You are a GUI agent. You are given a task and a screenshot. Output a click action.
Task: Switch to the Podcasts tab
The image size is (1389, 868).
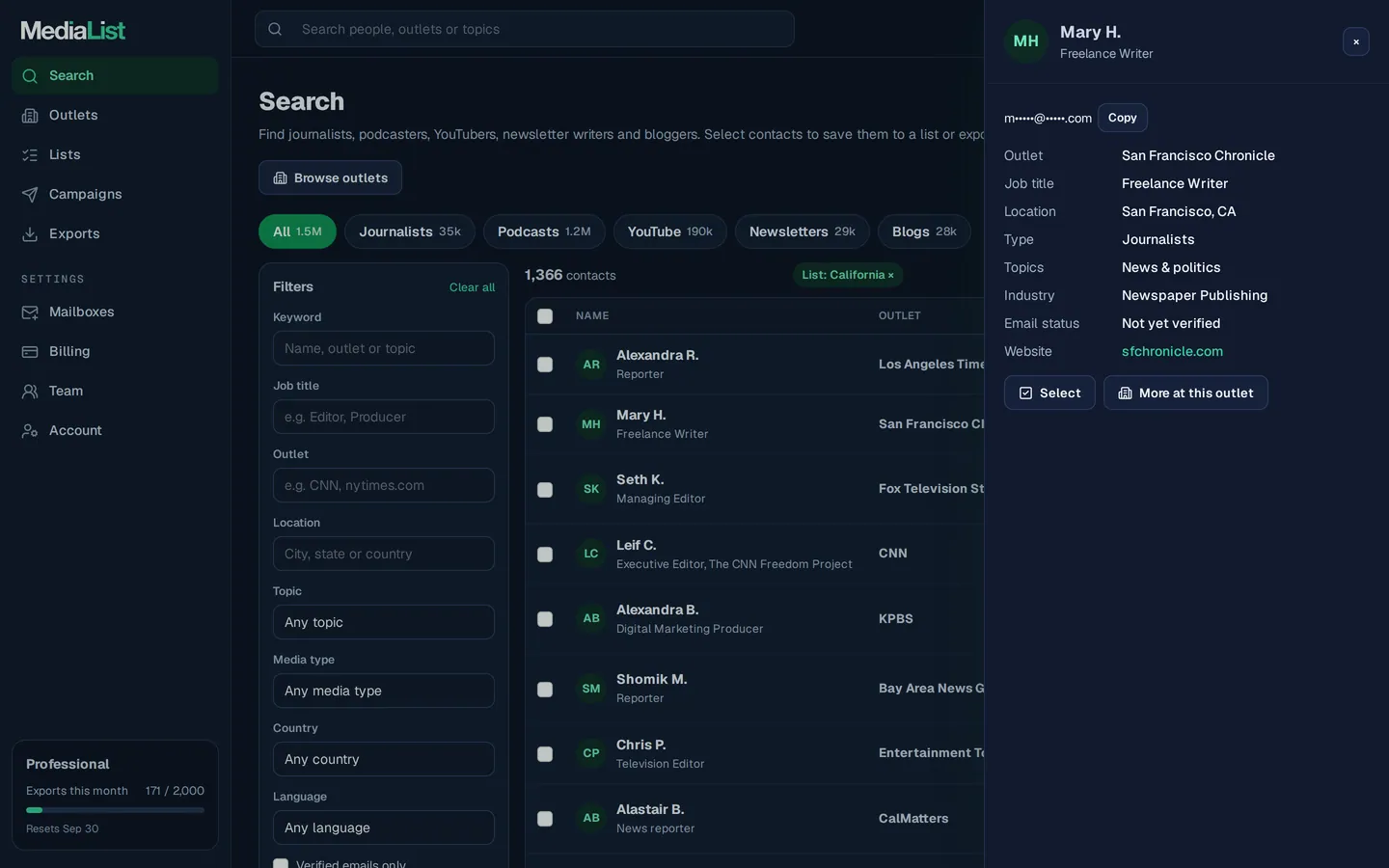pyautogui.click(x=544, y=231)
